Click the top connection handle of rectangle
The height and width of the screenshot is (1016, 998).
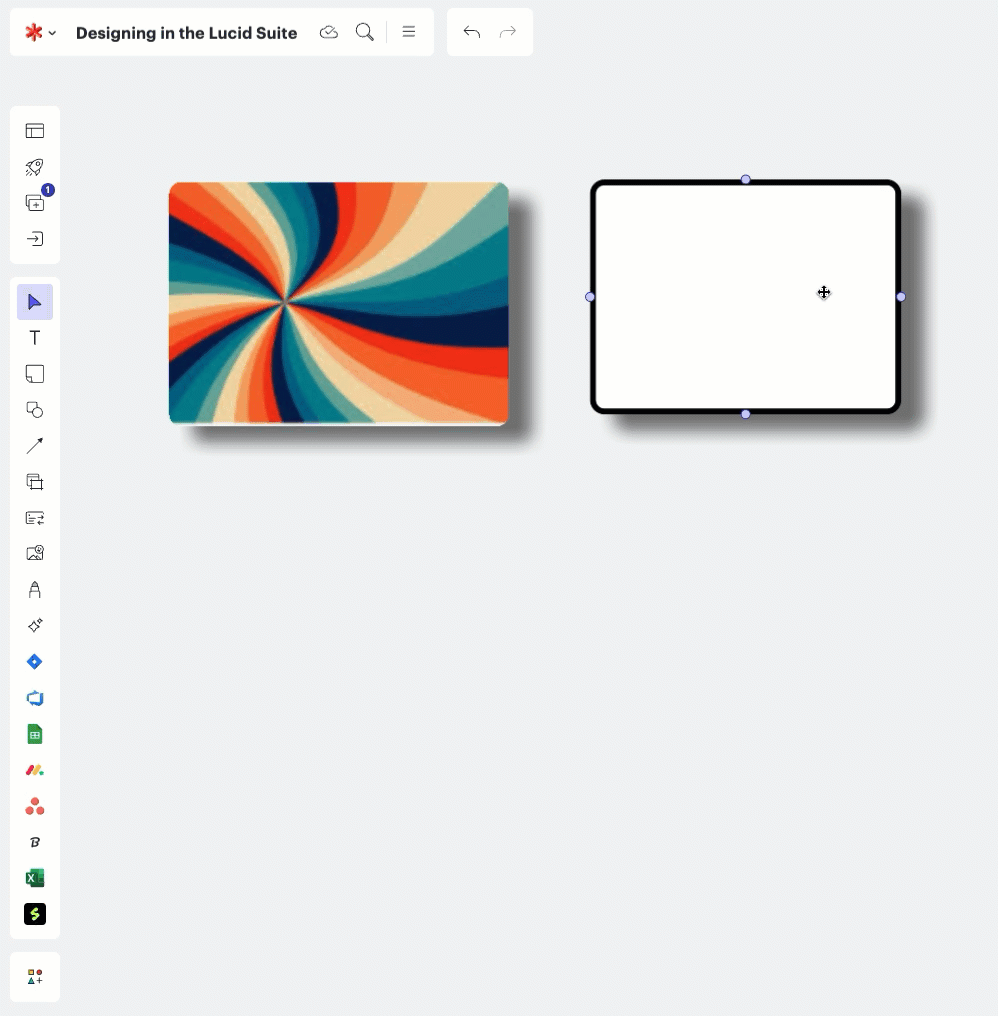point(745,179)
